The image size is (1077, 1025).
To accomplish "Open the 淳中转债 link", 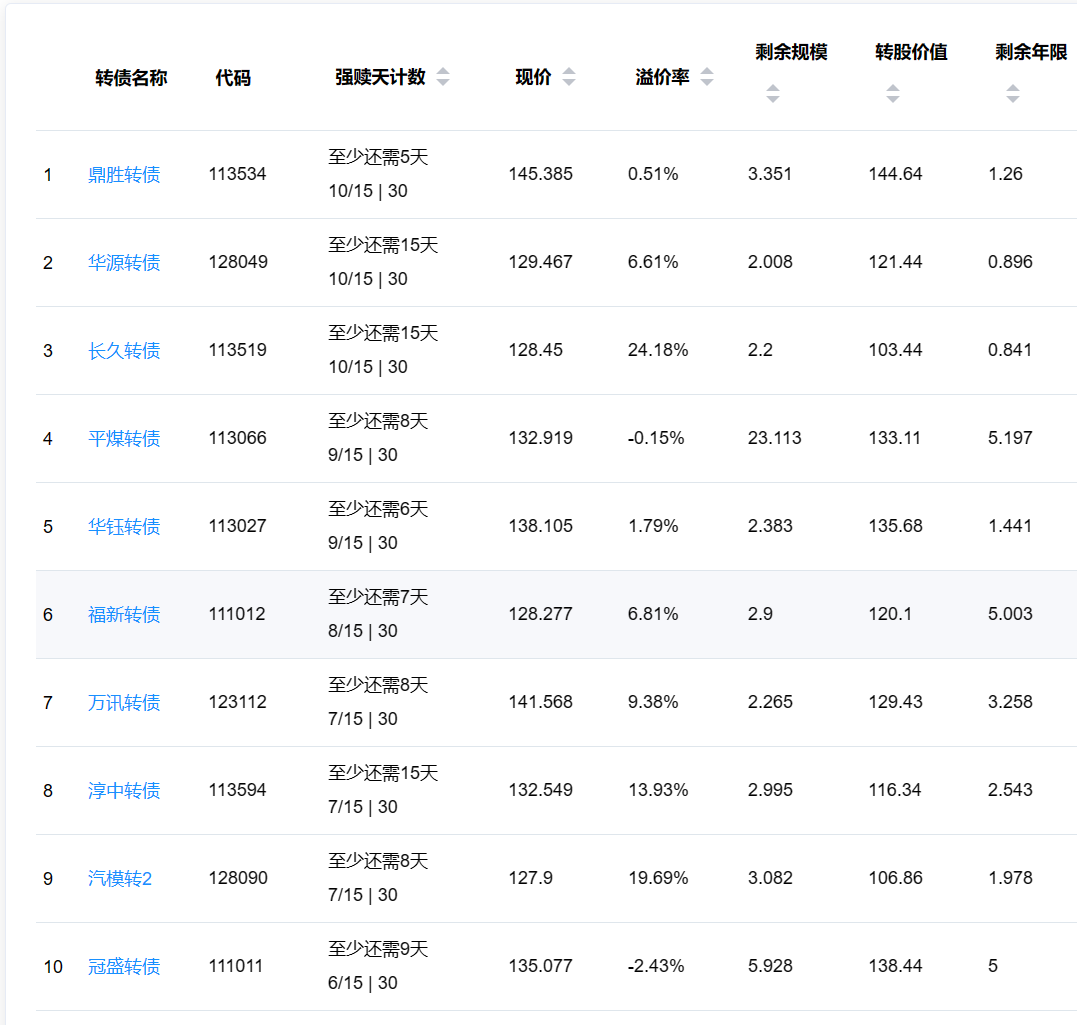I will 124,791.
